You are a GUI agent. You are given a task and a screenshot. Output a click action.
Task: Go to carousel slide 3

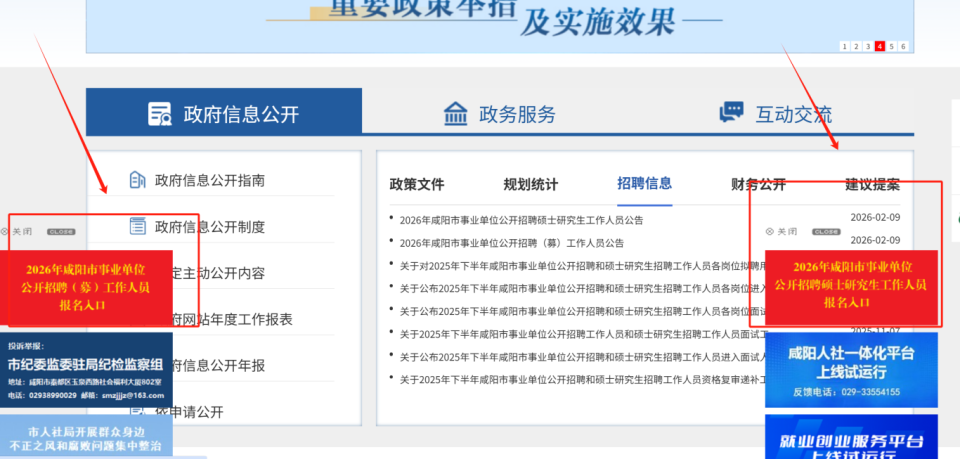pyautogui.click(x=868, y=47)
